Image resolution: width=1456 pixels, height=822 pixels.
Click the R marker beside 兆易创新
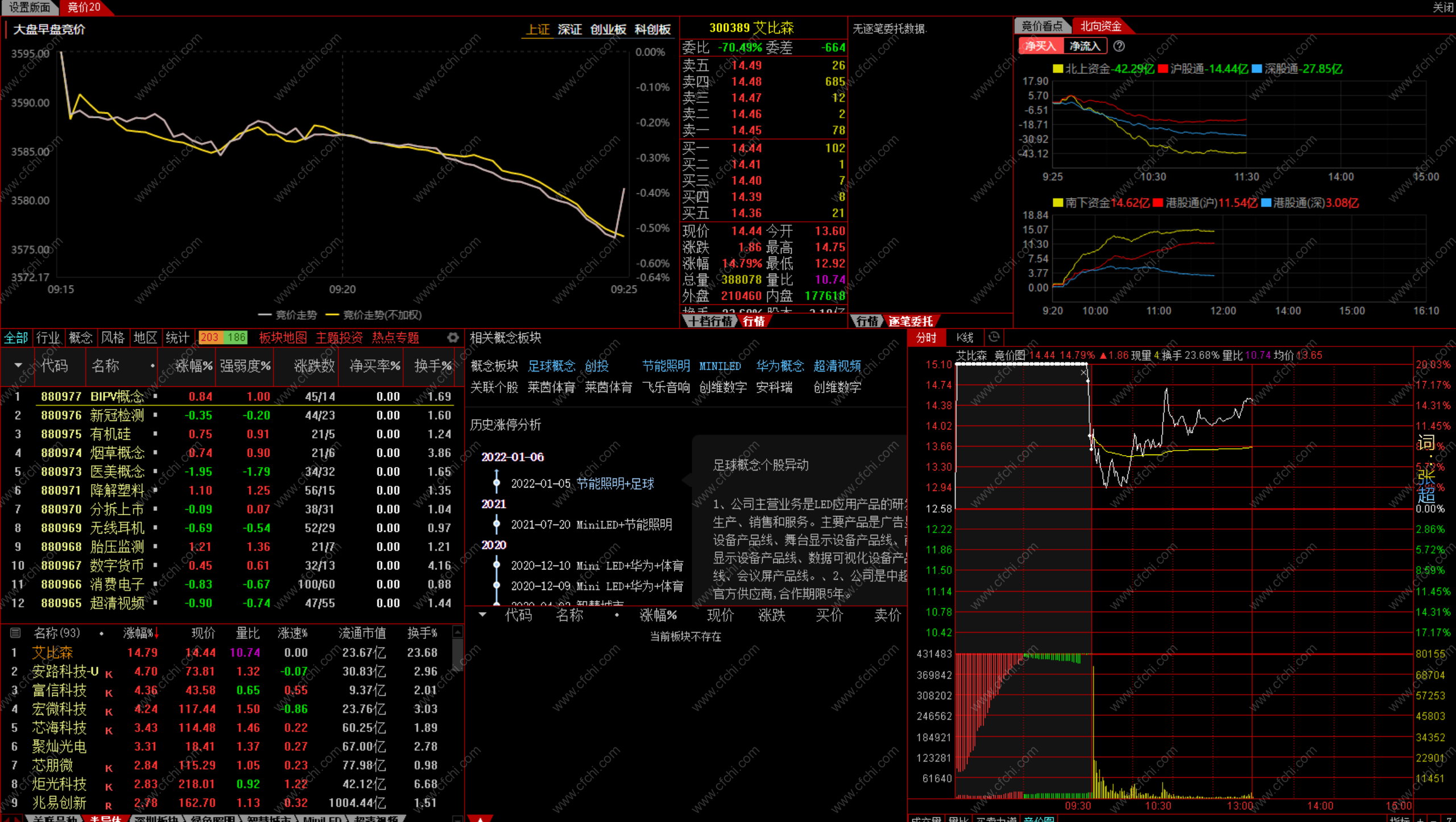pyautogui.click(x=108, y=806)
